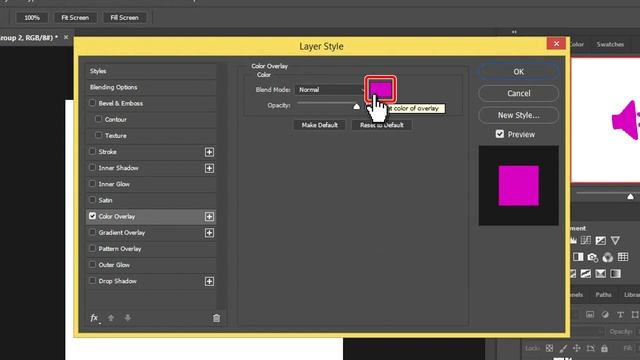This screenshot has height=360, width=640.
Task: Add another Stroke effect with plus icon
Action: click(x=209, y=152)
